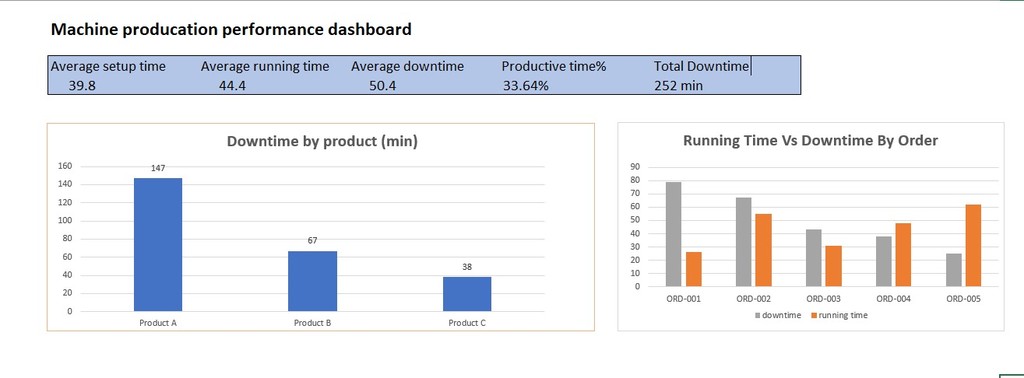This screenshot has height=378, width=1024.
Task: Click the Average setup time value 39.8
Action: (82, 86)
